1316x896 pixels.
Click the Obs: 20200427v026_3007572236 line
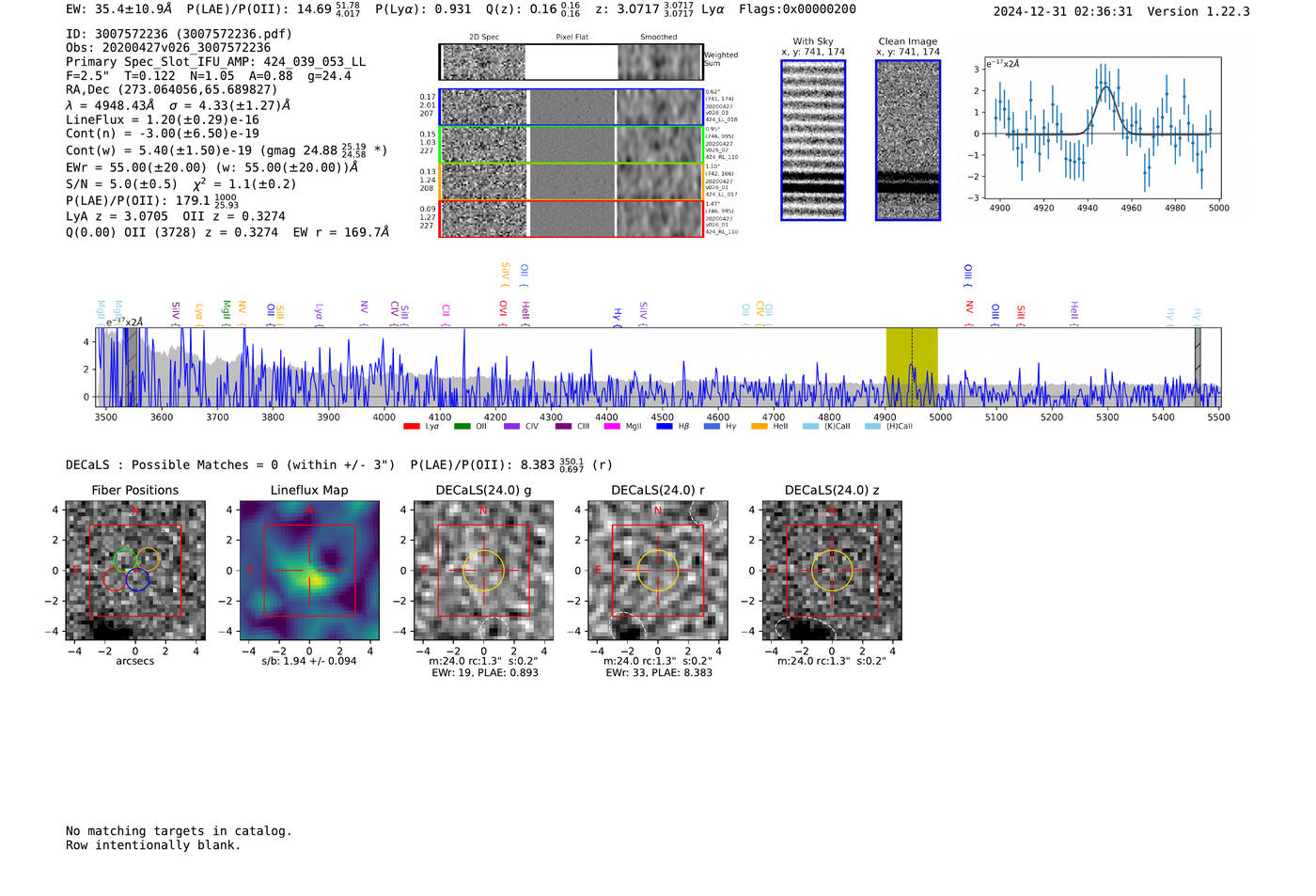point(168,48)
